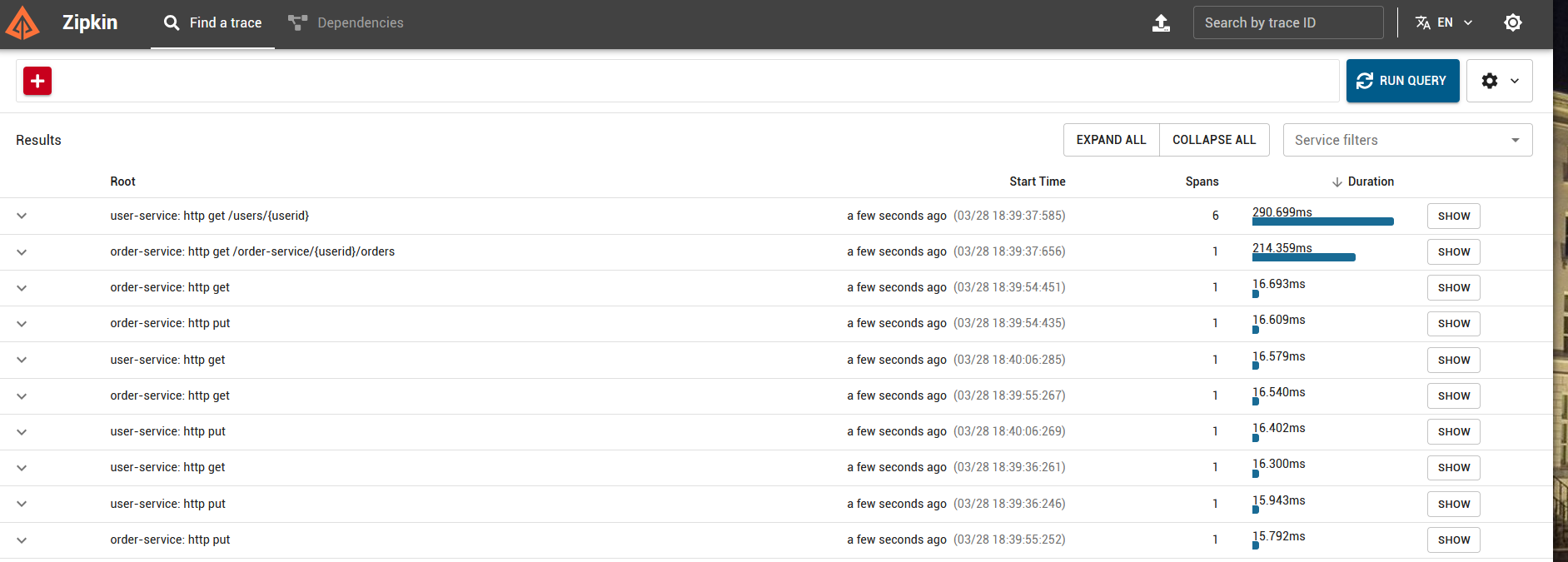The width and height of the screenshot is (1568, 562).
Task: Click the Zipkin logo icon
Action: tap(22, 23)
